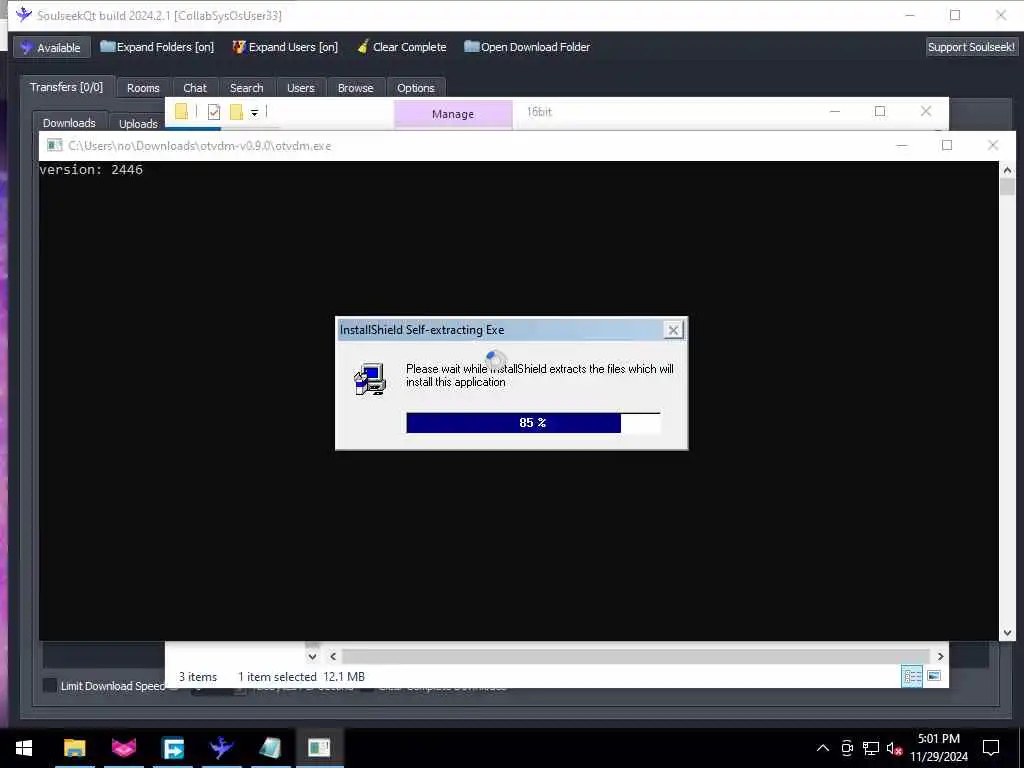The height and width of the screenshot is (768, 1024).
Task: Show hidden system tray icons
Action: (x=823, y=748)
